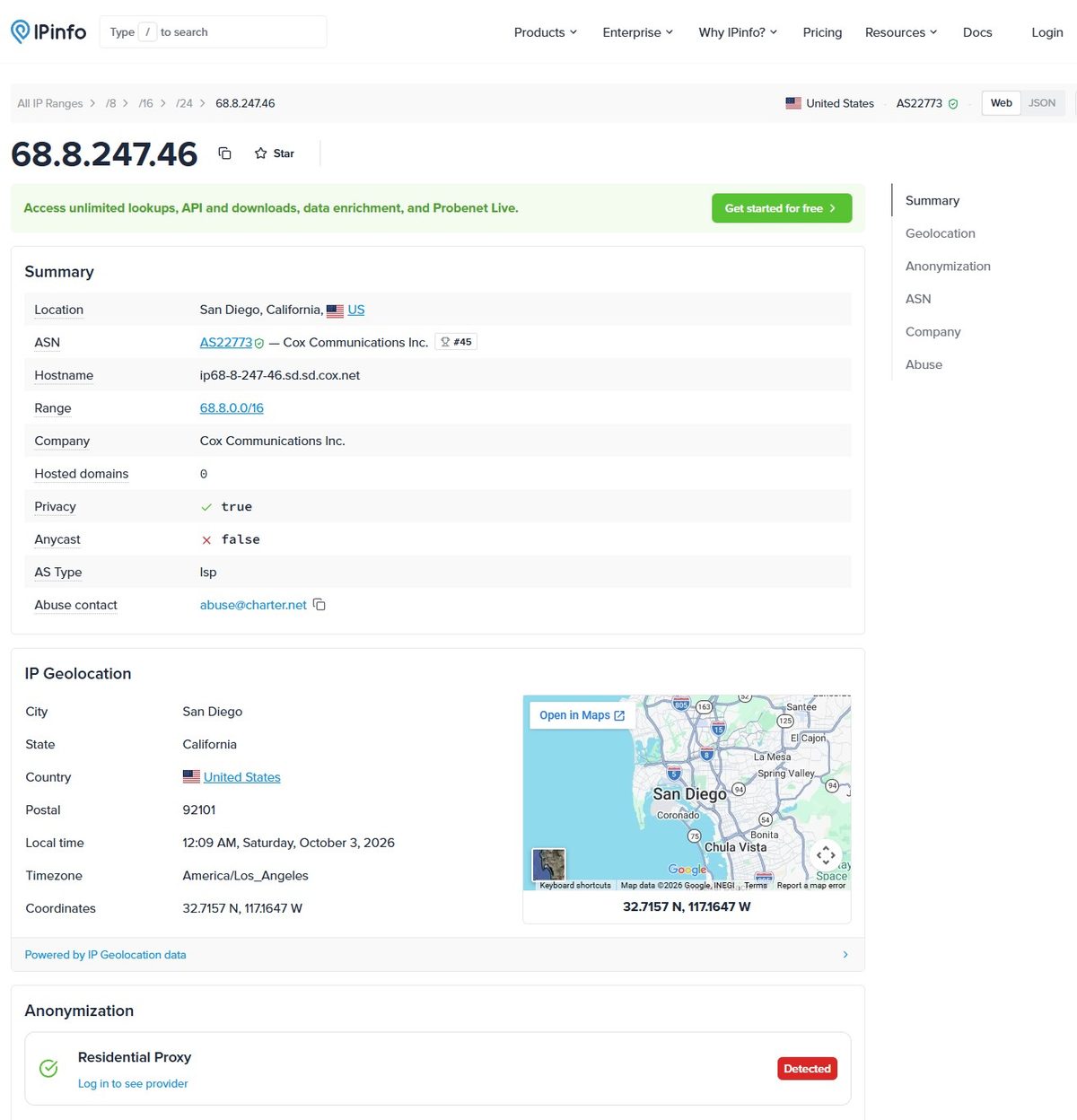Image resolution: width=1077 pixels, height=1120 pixels.
Task: Click the US flag icon in Summary location
Action: (x=335, y=311)
